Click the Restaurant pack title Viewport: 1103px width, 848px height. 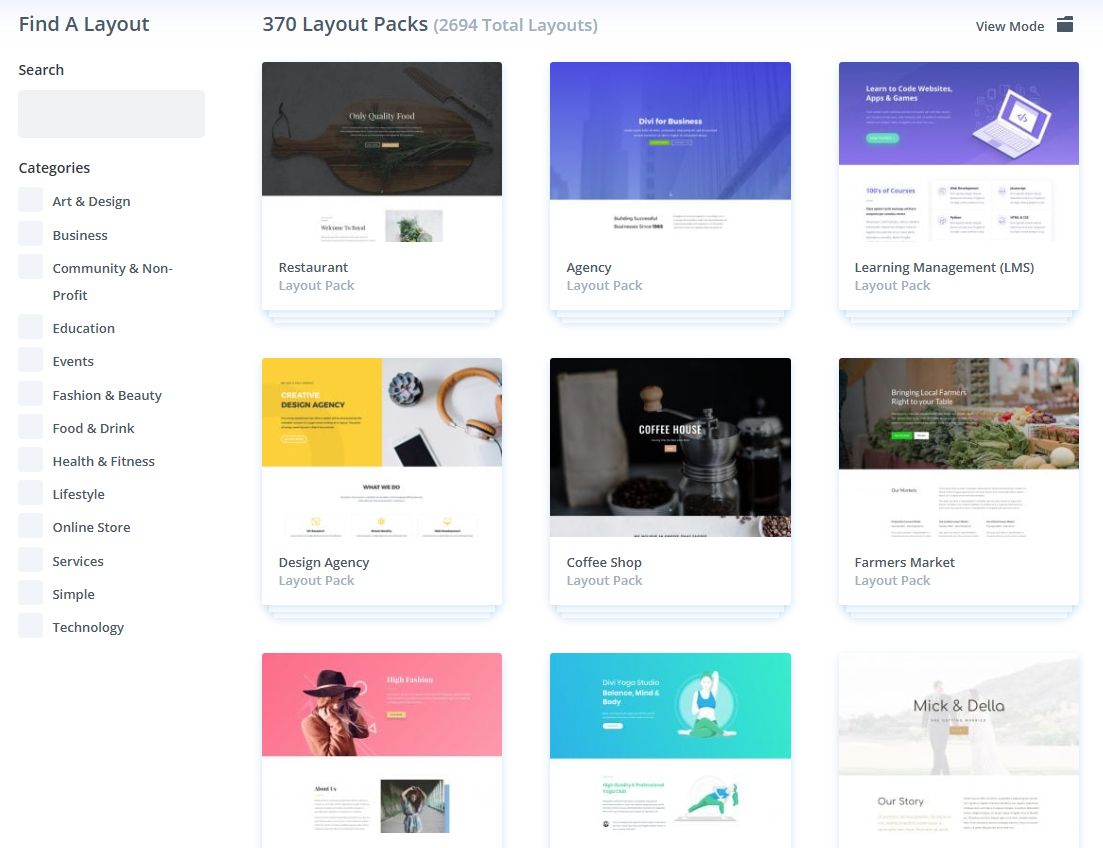coord(313,267)
